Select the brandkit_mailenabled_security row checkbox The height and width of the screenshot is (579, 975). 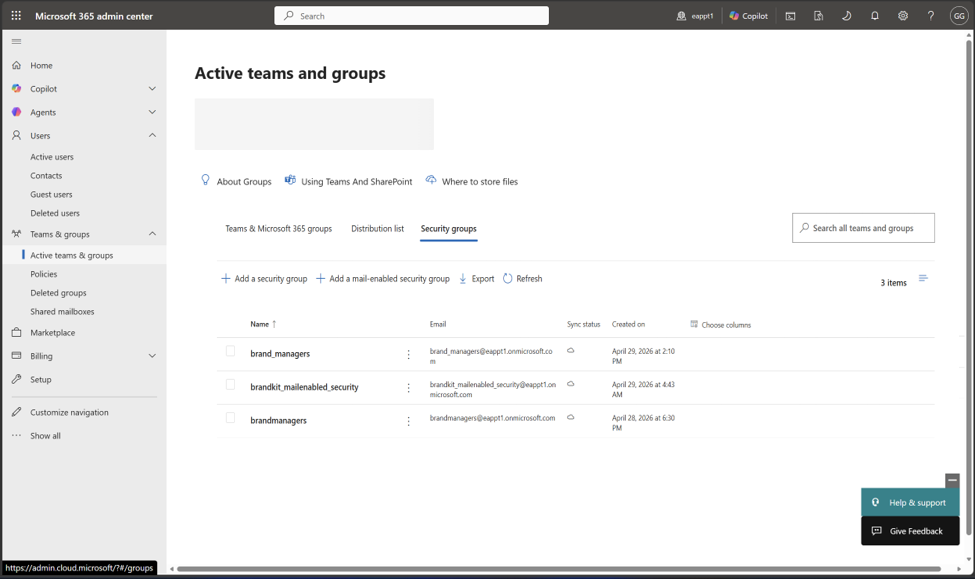[230, 385]
